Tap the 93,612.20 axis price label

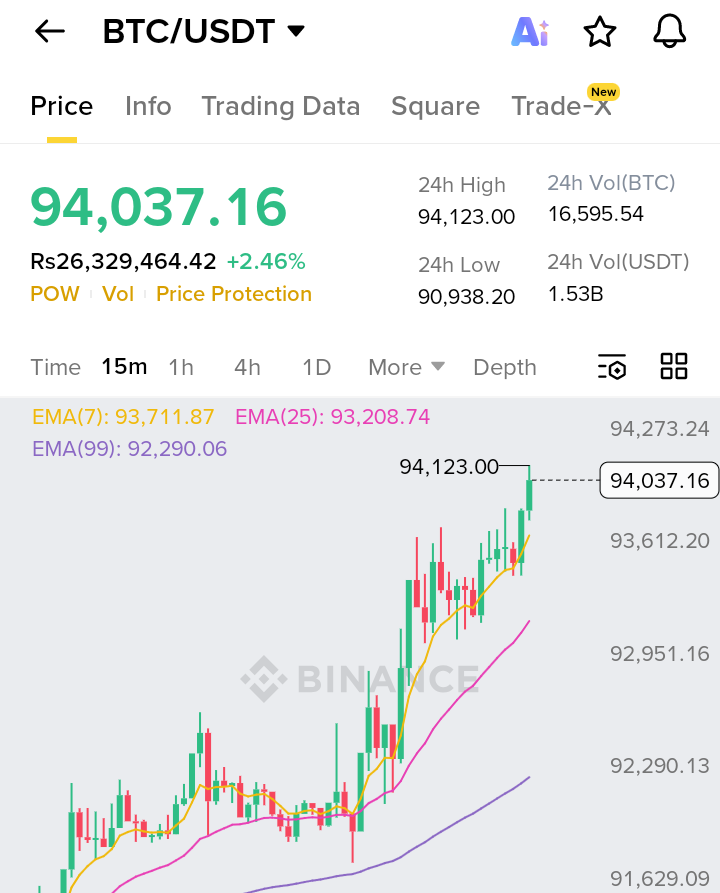pos(660,541)
